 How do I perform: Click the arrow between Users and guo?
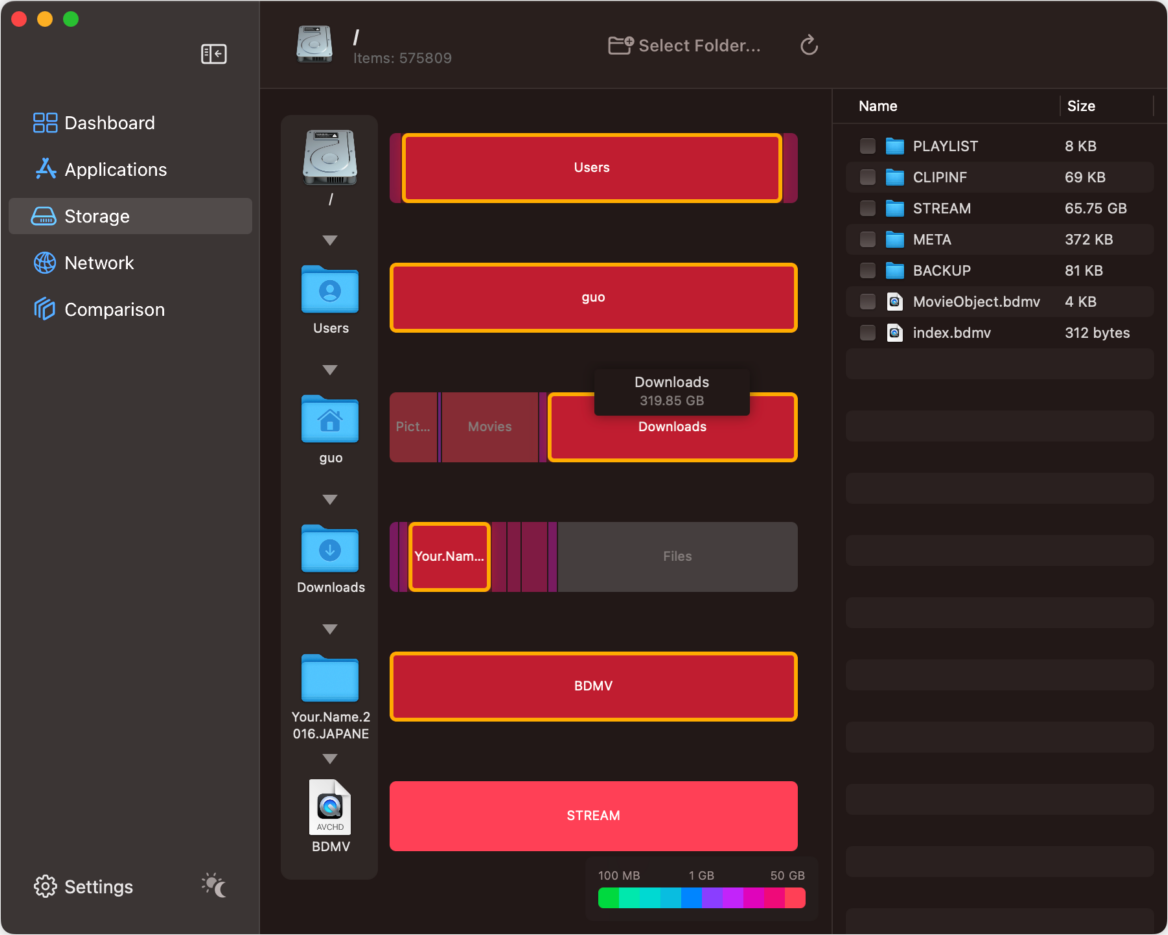point(330,370)
